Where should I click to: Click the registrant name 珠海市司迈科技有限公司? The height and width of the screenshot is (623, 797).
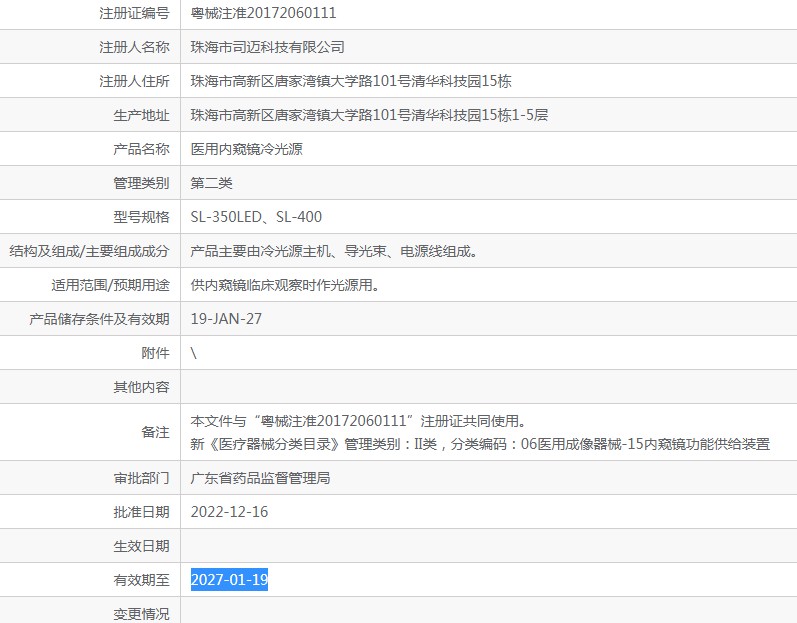(267, 47)
